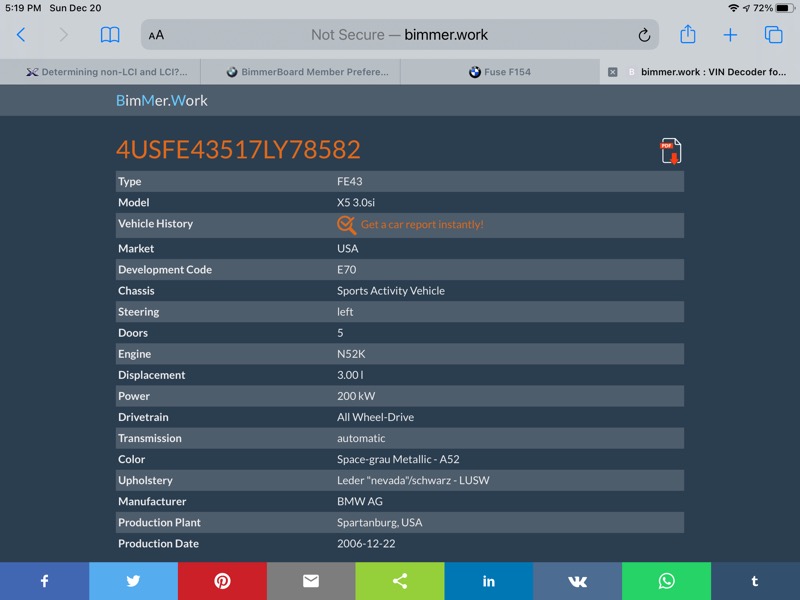Show all open tabs overview
Screen dimensions: 800x600
coord(773,35)
